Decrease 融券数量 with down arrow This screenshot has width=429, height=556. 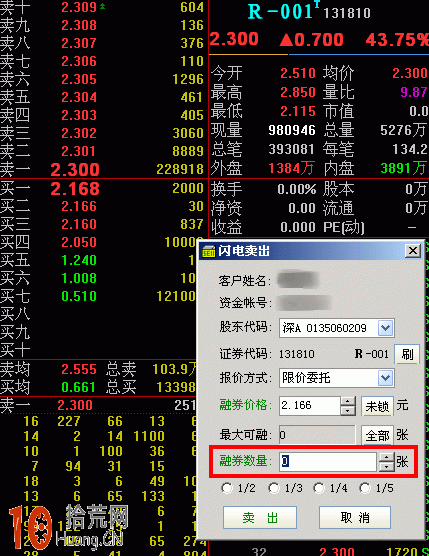(x=386, y=467)
